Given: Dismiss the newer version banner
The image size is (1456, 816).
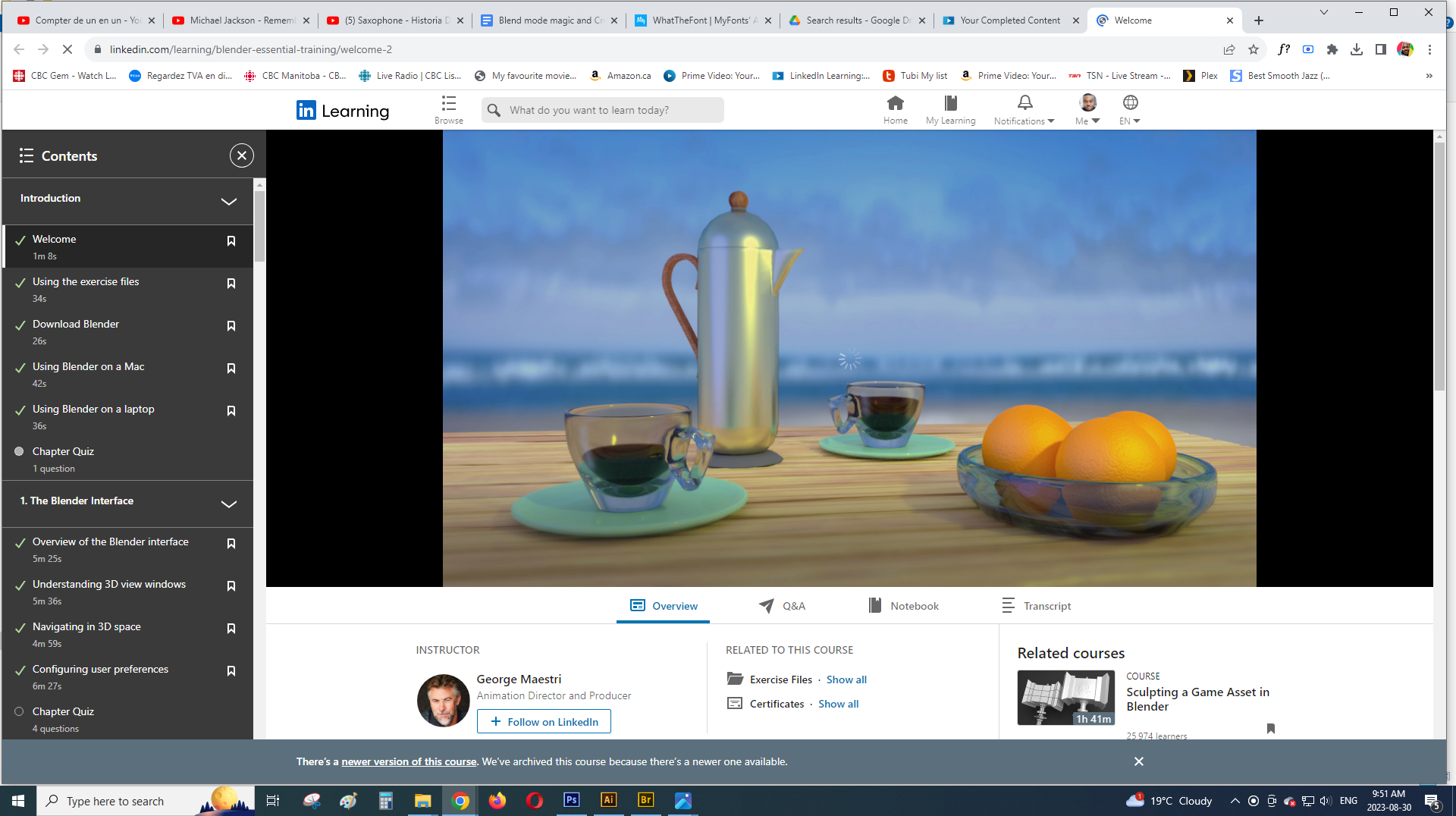Looking at the screenshot, I should tap(1138, 761).
